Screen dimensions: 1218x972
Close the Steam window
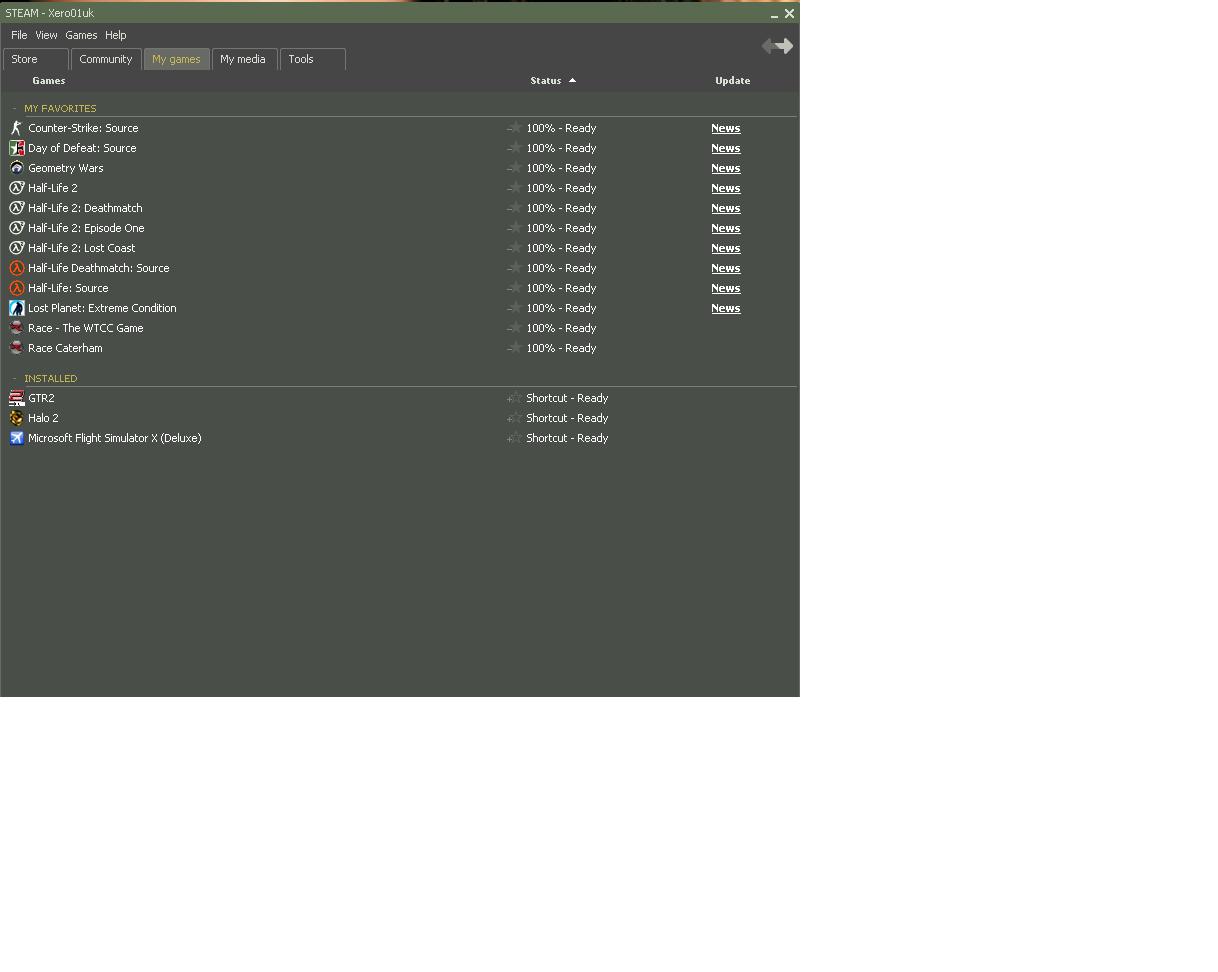pyautogui.click(x=789, y=14)
